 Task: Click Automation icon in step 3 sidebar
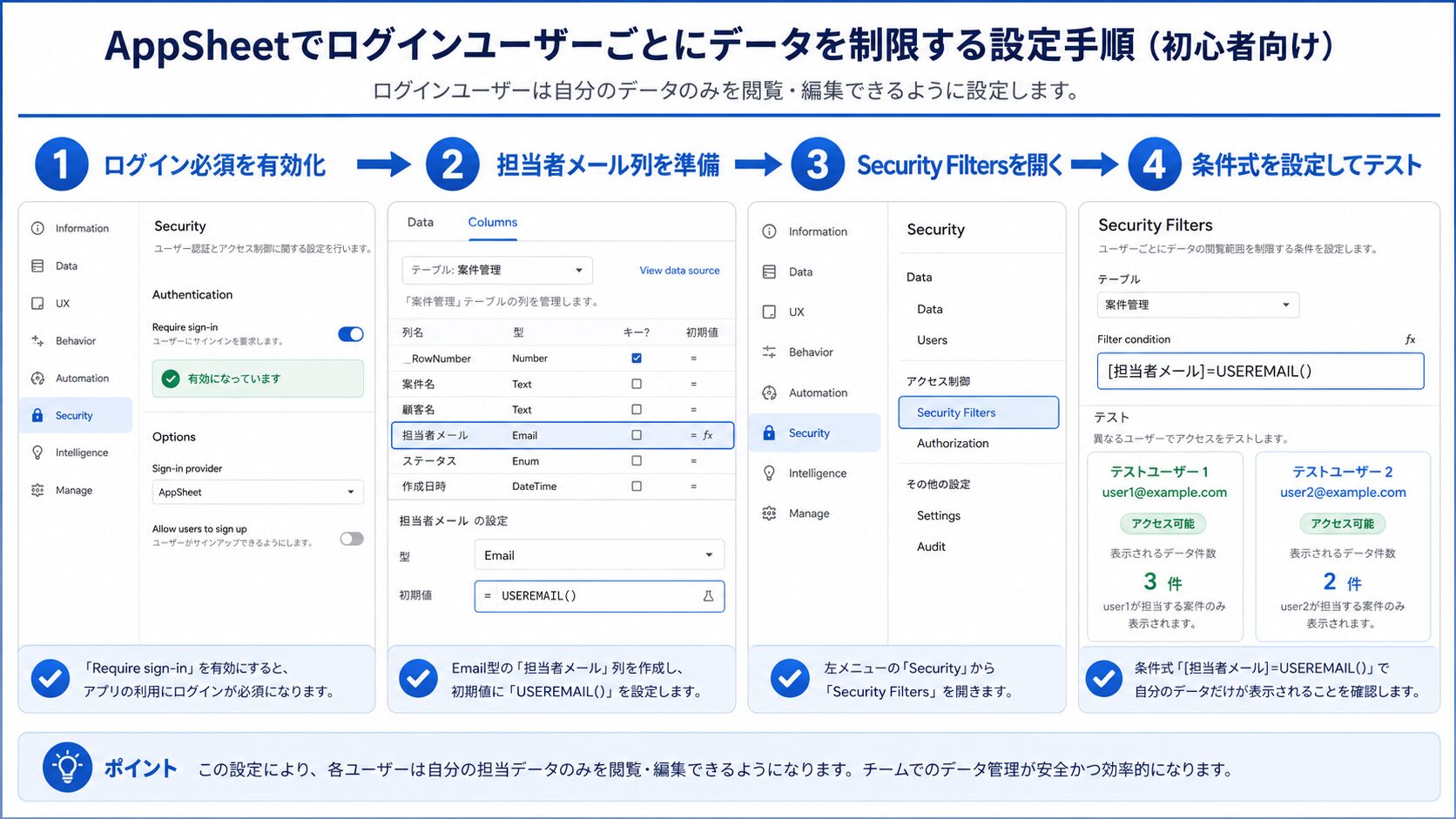click(x=769, y=393)
